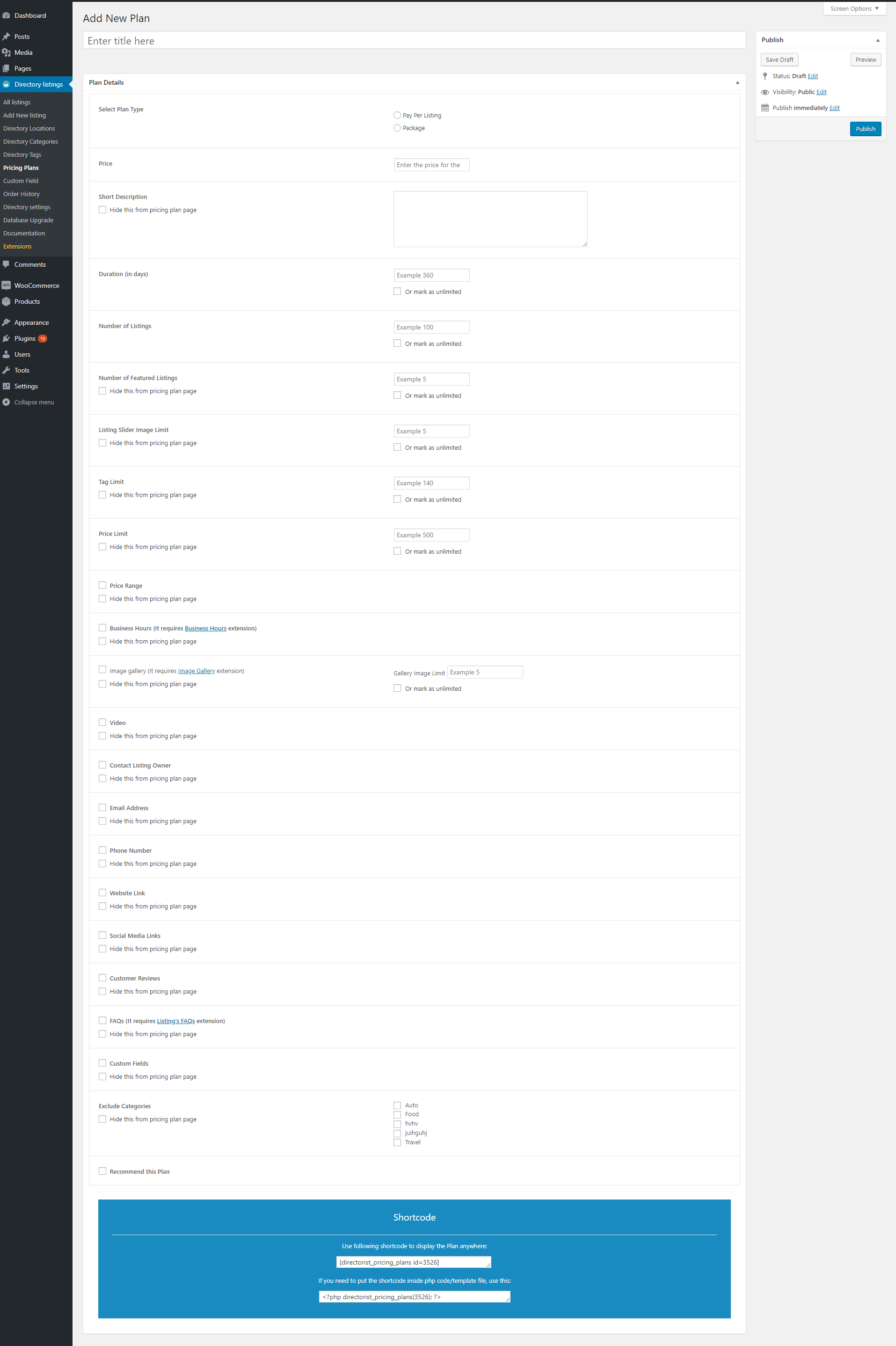Click the Dashboard icon in sidebar

pyautogui.click(x=6, y=15)
